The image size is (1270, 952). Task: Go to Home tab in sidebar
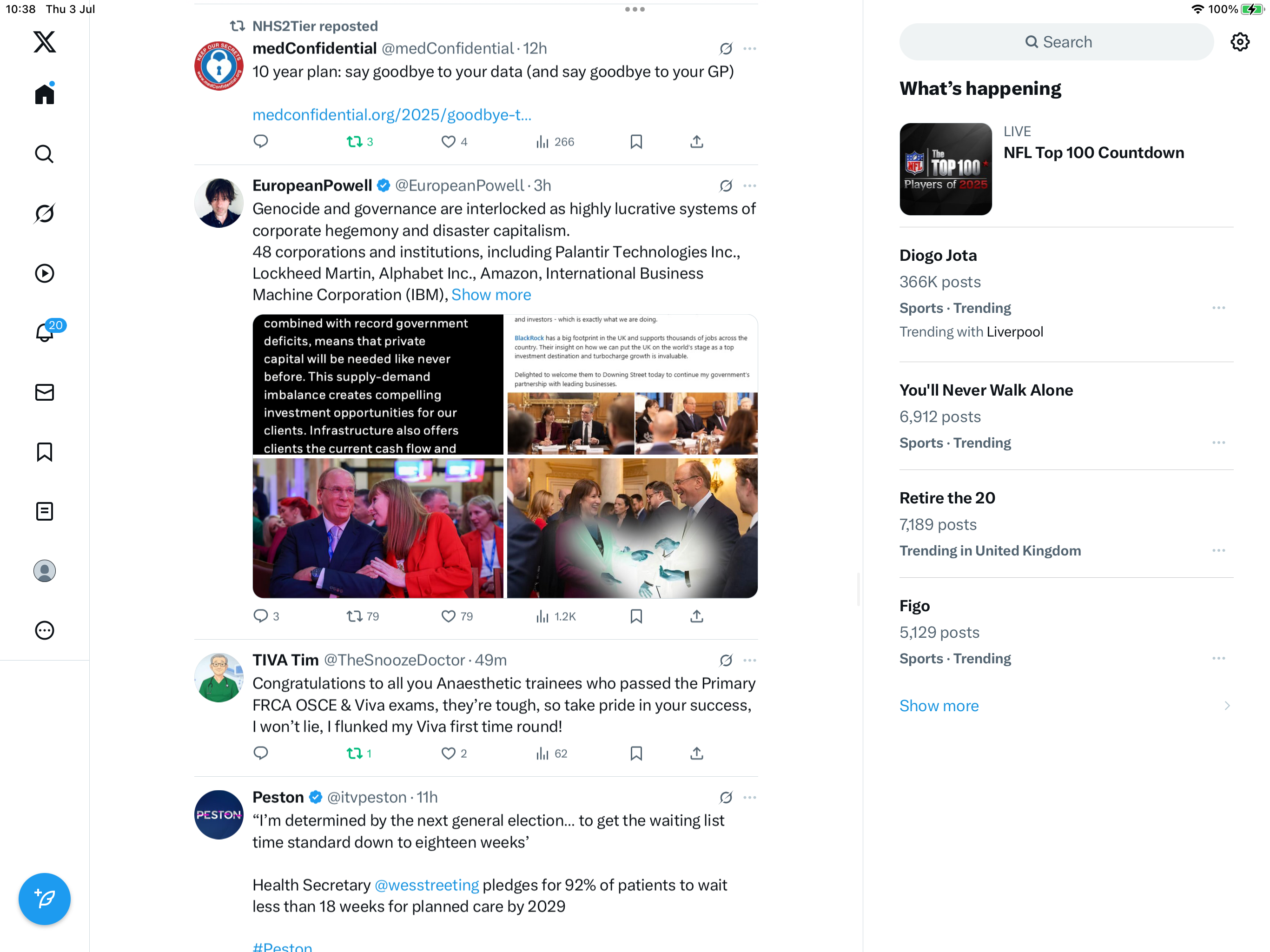tap(44, 93)
